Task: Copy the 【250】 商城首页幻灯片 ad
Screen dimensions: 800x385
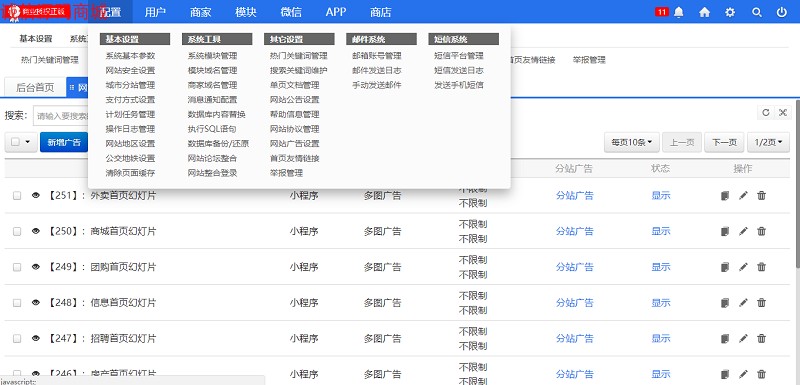Action: 725,231
